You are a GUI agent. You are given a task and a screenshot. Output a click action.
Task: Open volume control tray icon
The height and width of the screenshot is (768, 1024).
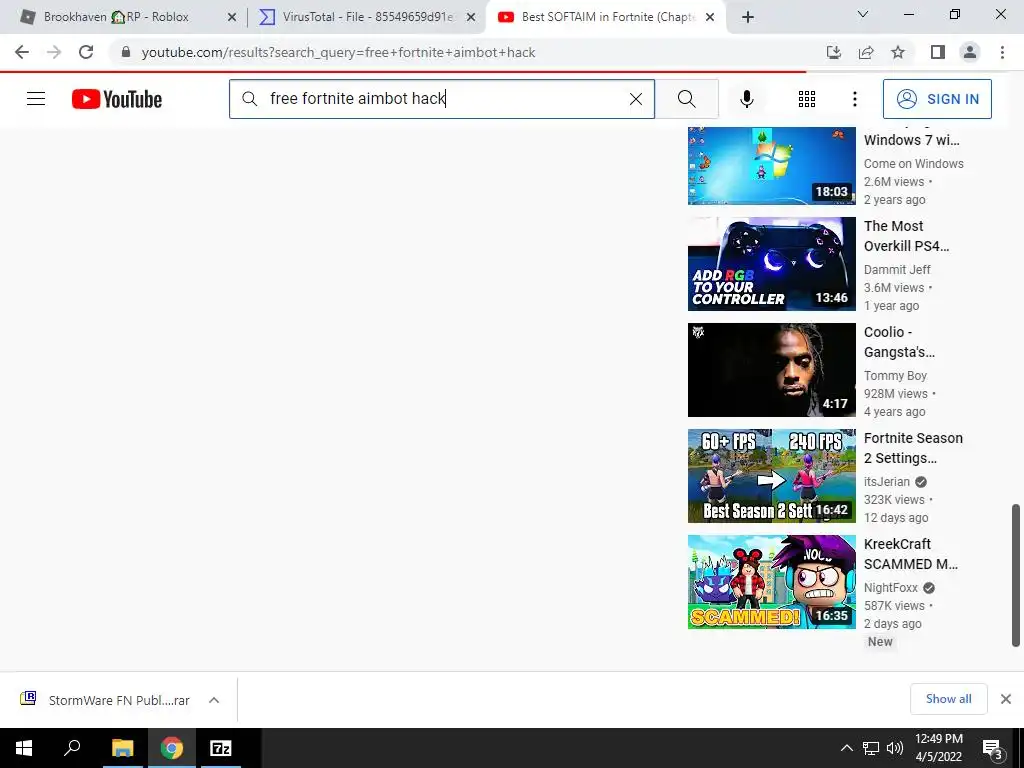tap(895, 748)
